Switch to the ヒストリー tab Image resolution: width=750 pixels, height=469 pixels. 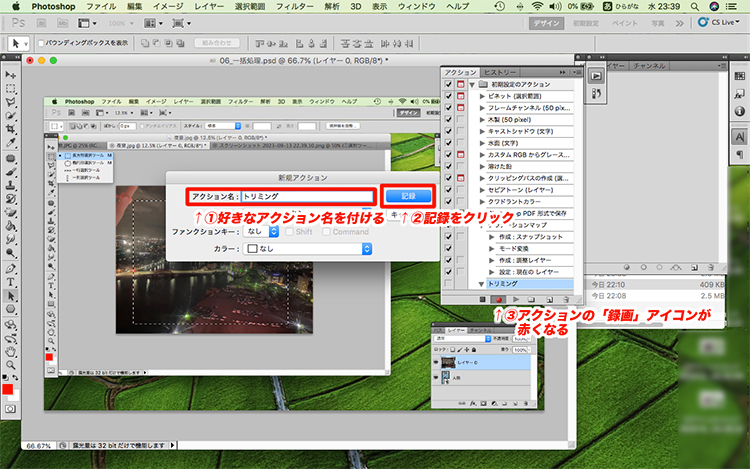pos(500,72)
